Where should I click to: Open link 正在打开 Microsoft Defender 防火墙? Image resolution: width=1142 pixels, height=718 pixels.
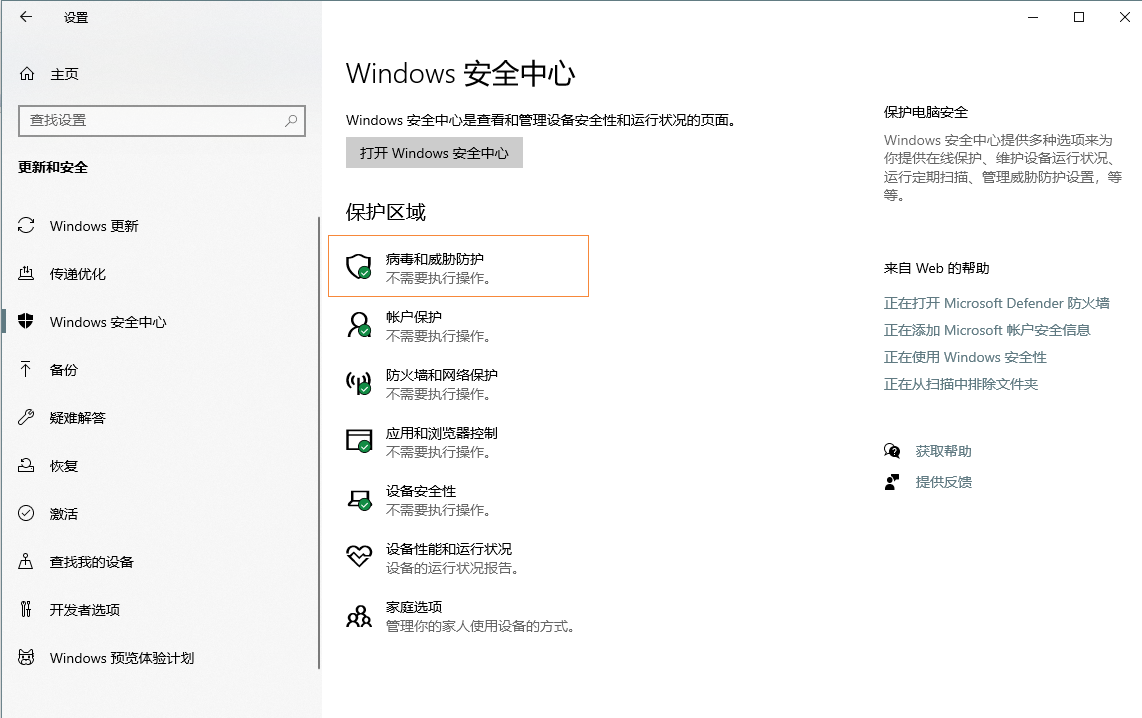coord(996,303)
